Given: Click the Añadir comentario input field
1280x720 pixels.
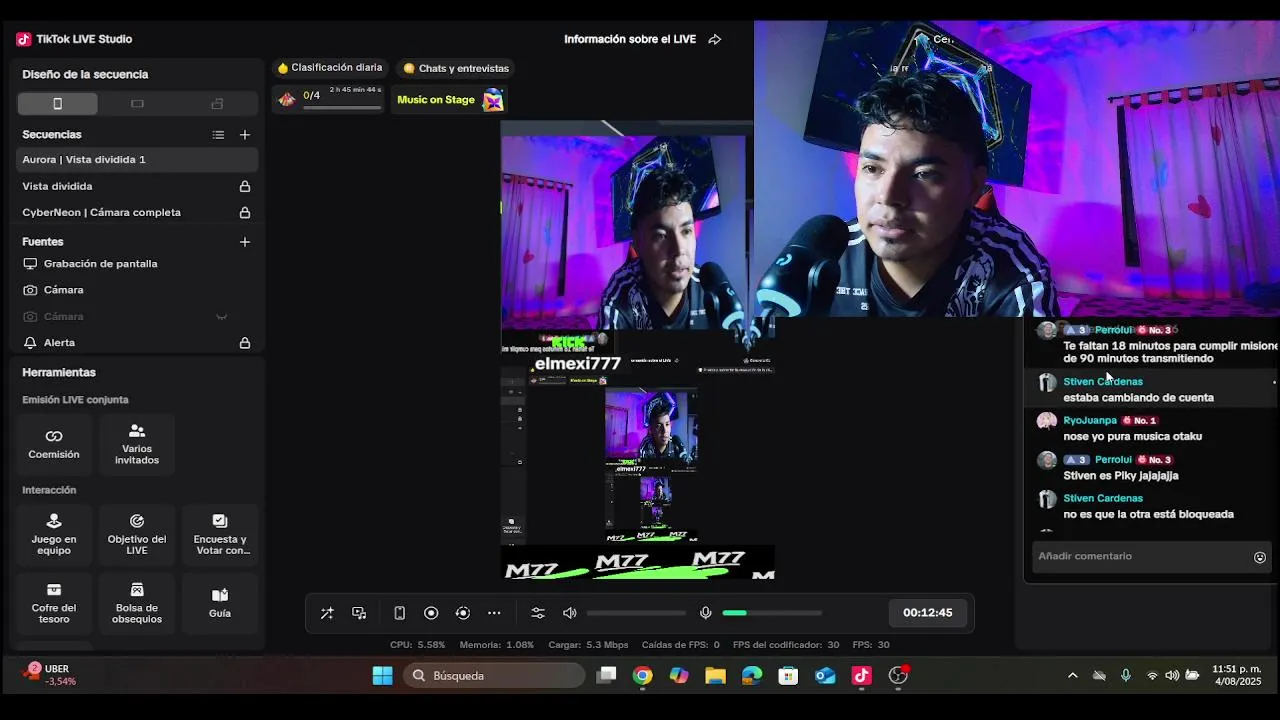Looking at the screenshot, I should point(1140,556).
